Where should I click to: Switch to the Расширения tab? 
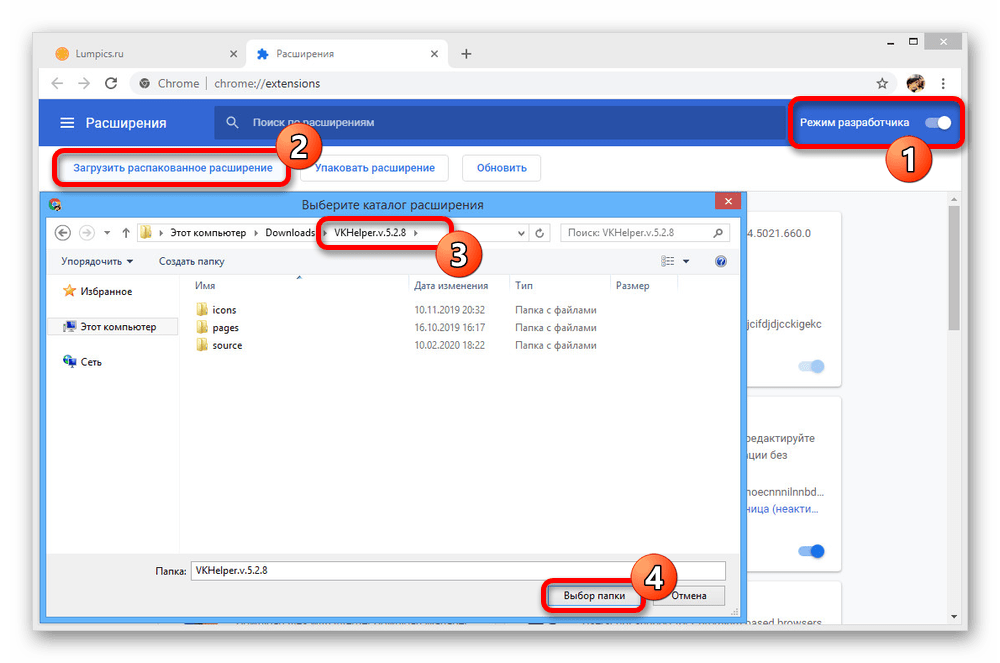tap(348, 54)
